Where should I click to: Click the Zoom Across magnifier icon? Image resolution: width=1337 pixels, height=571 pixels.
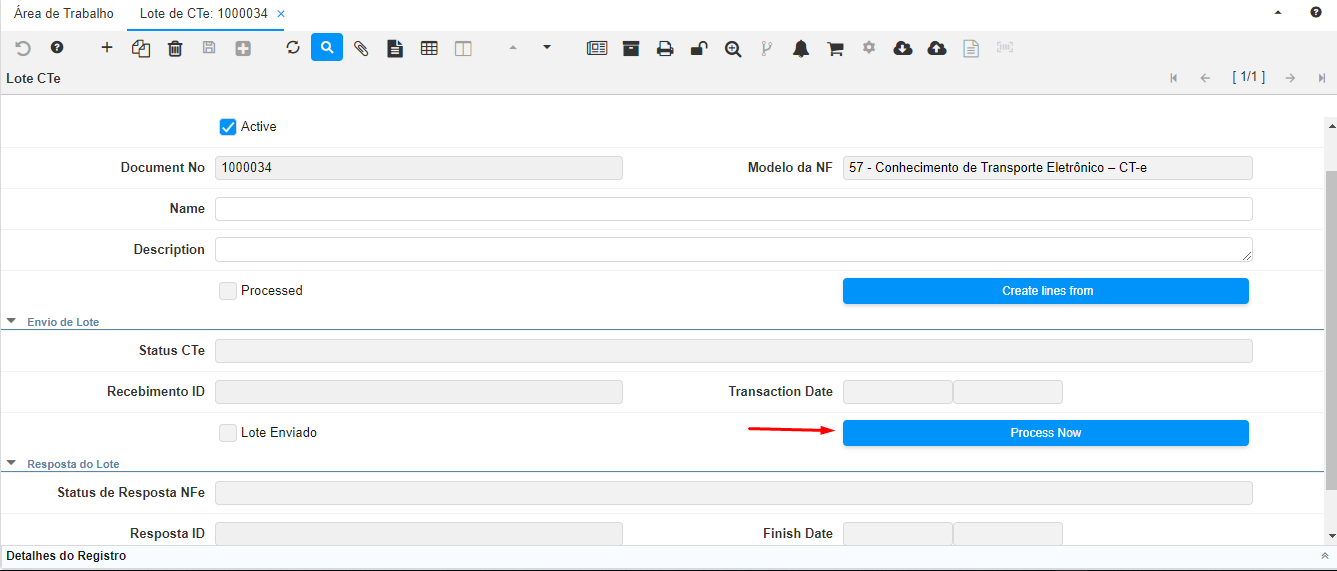pyautogui.click(x=733, y=48)
